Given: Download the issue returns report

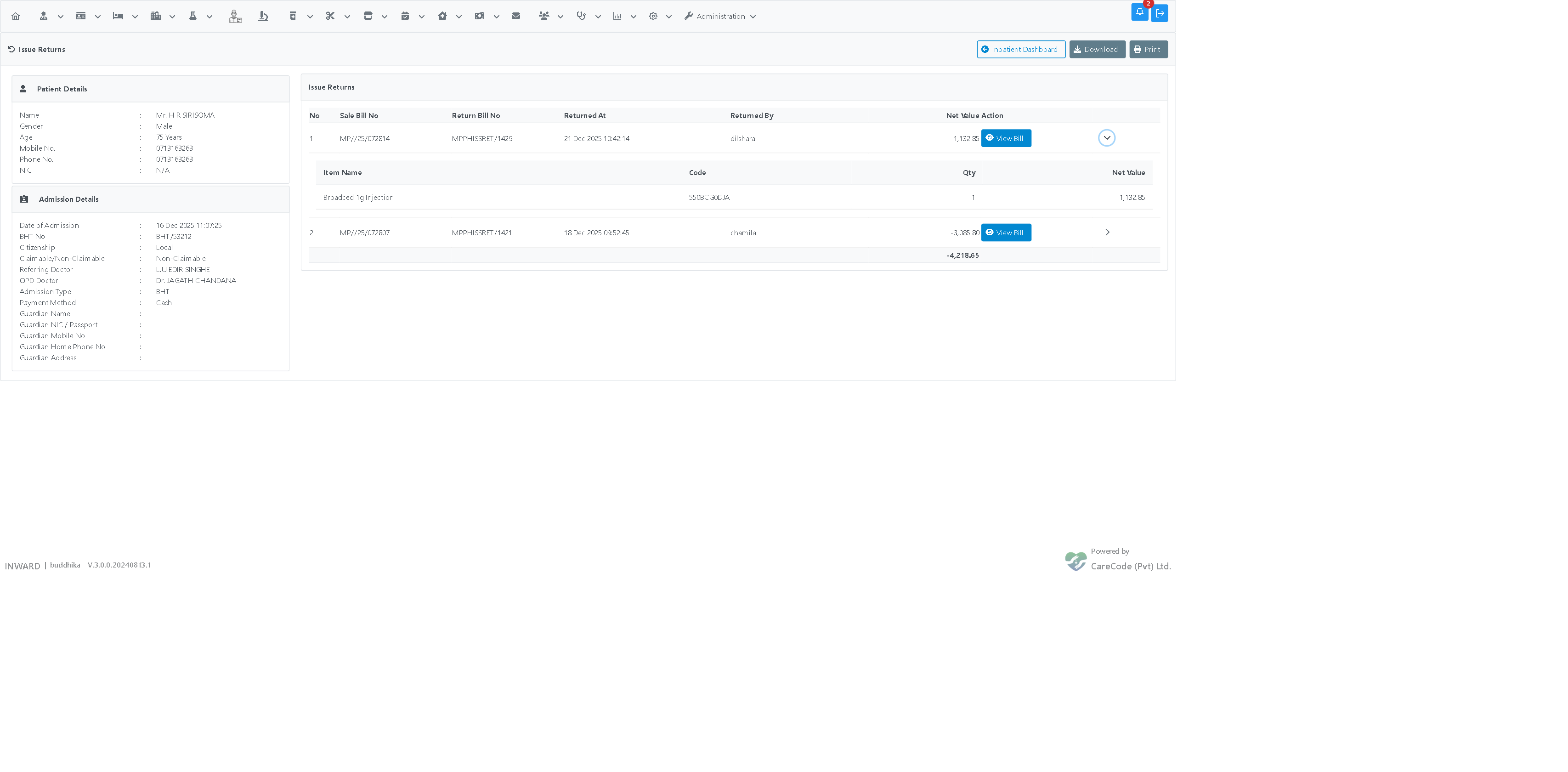Looking at the screenshot, I should [x=1097, y=49].
